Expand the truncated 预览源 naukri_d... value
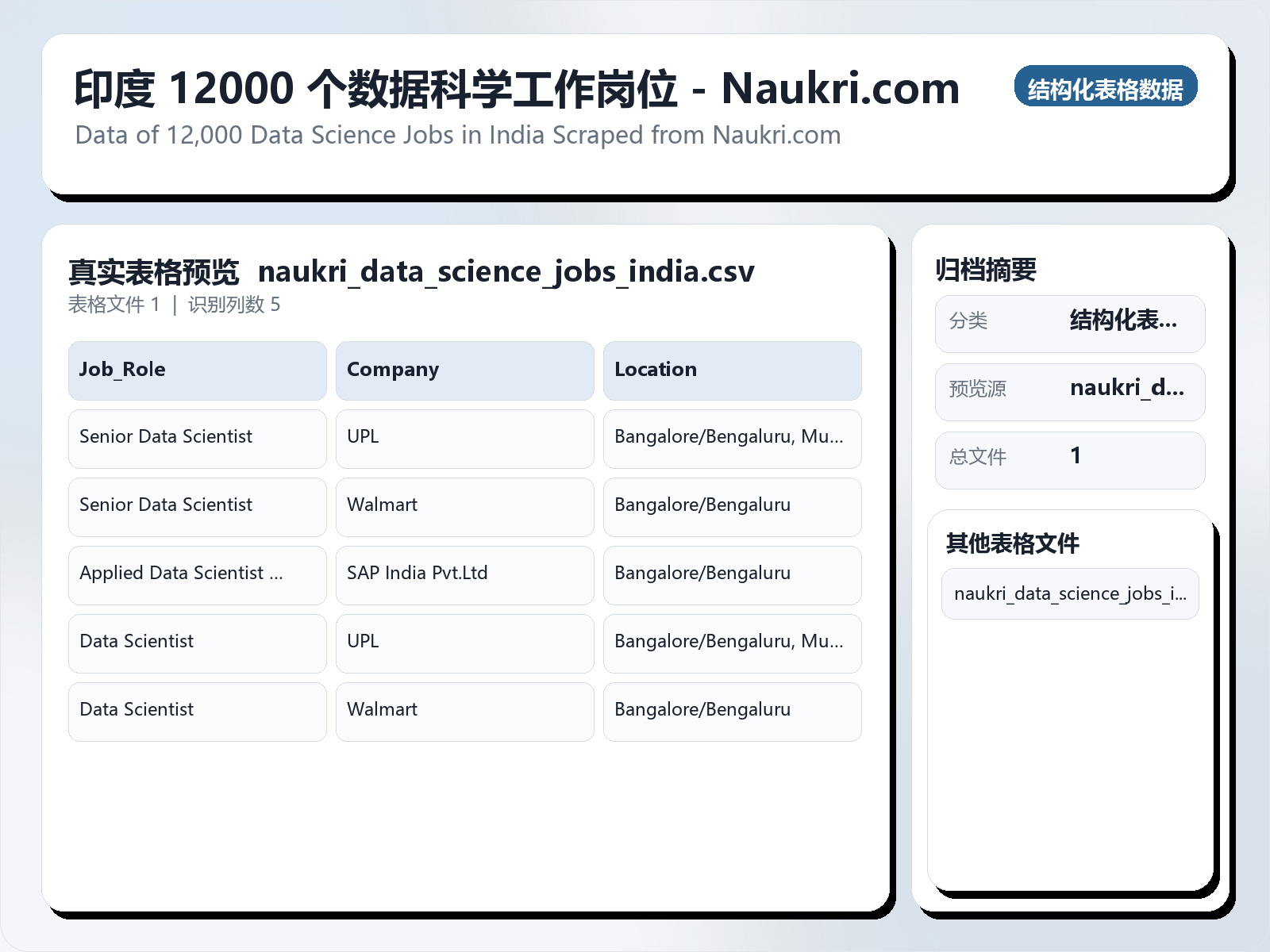The height and width of the screenshot is (952, 1270). [1070, 391]
